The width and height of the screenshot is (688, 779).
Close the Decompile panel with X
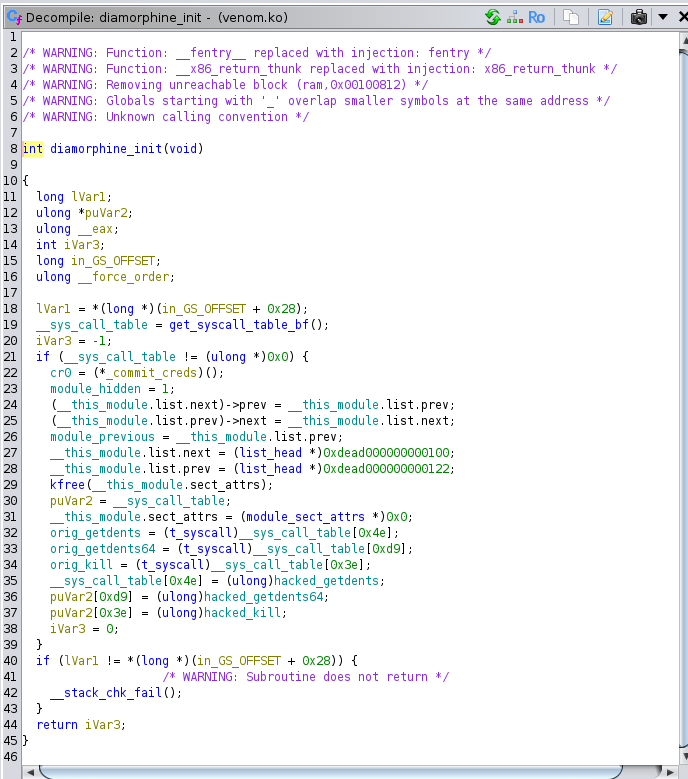tap(683, 17)
